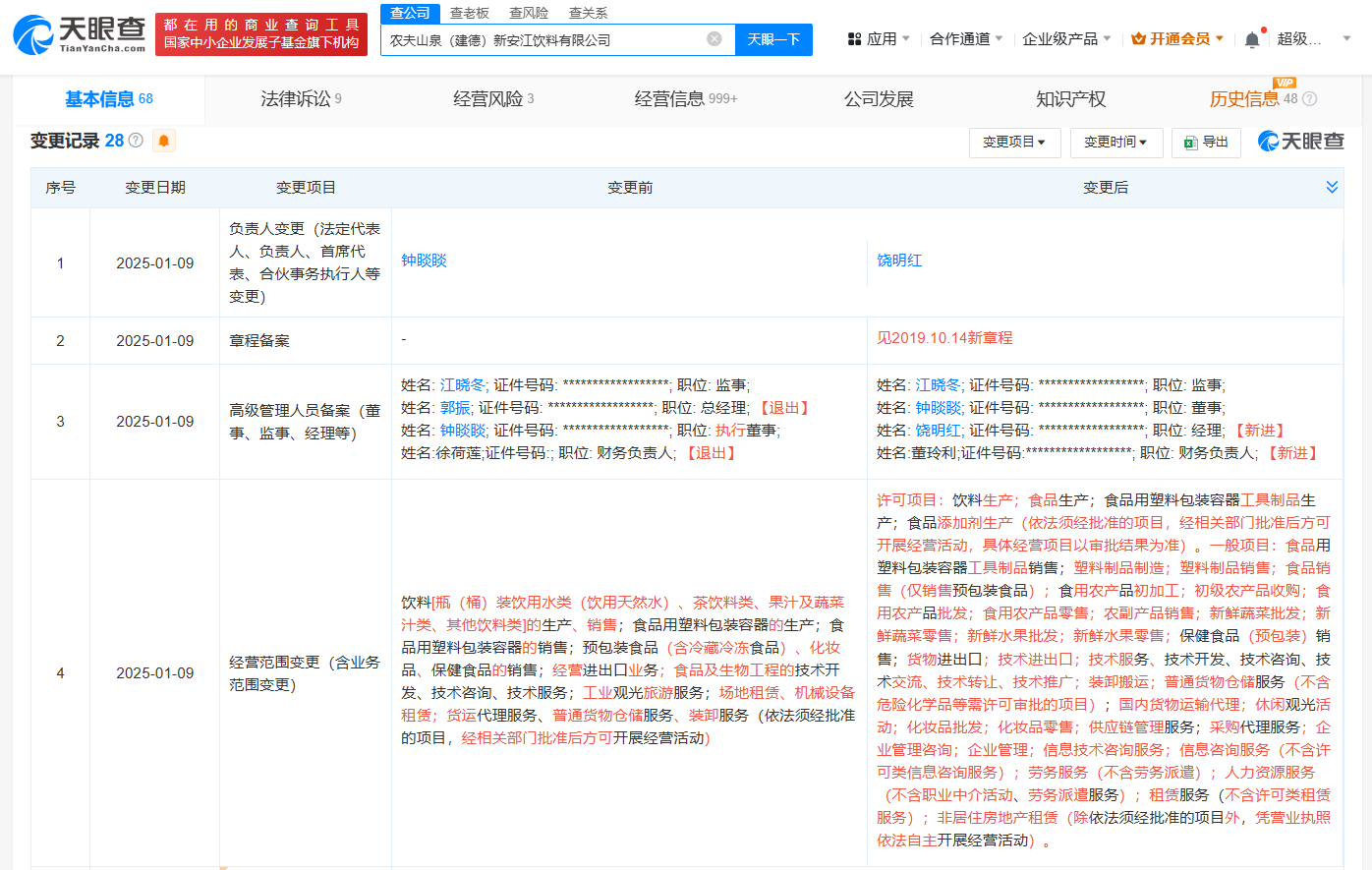Click the 变更后 column header
The image size is (1372, 870).
pyautogui.click(x=1106, y=188)
